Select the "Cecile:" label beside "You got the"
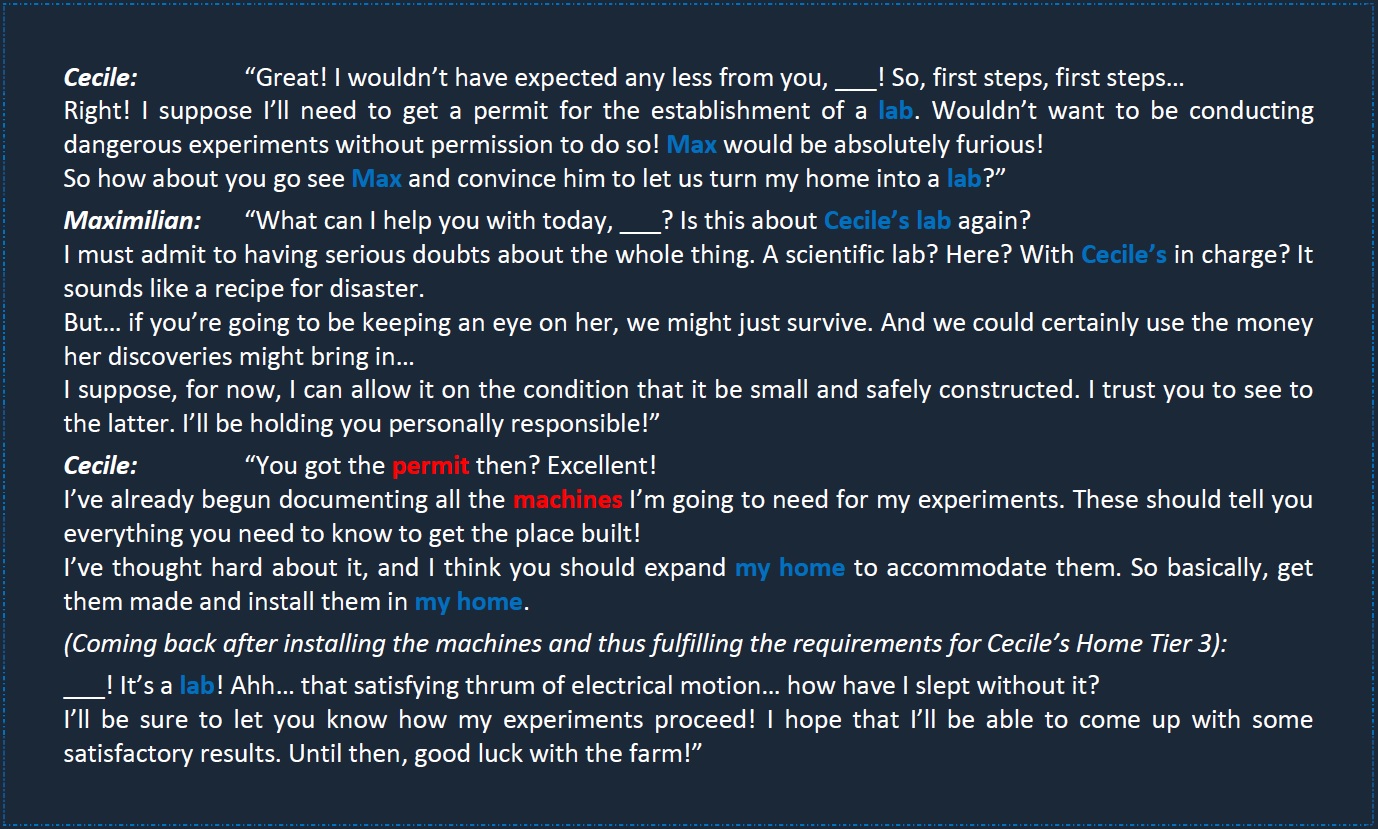1378x829 pixels. (101, 465)
